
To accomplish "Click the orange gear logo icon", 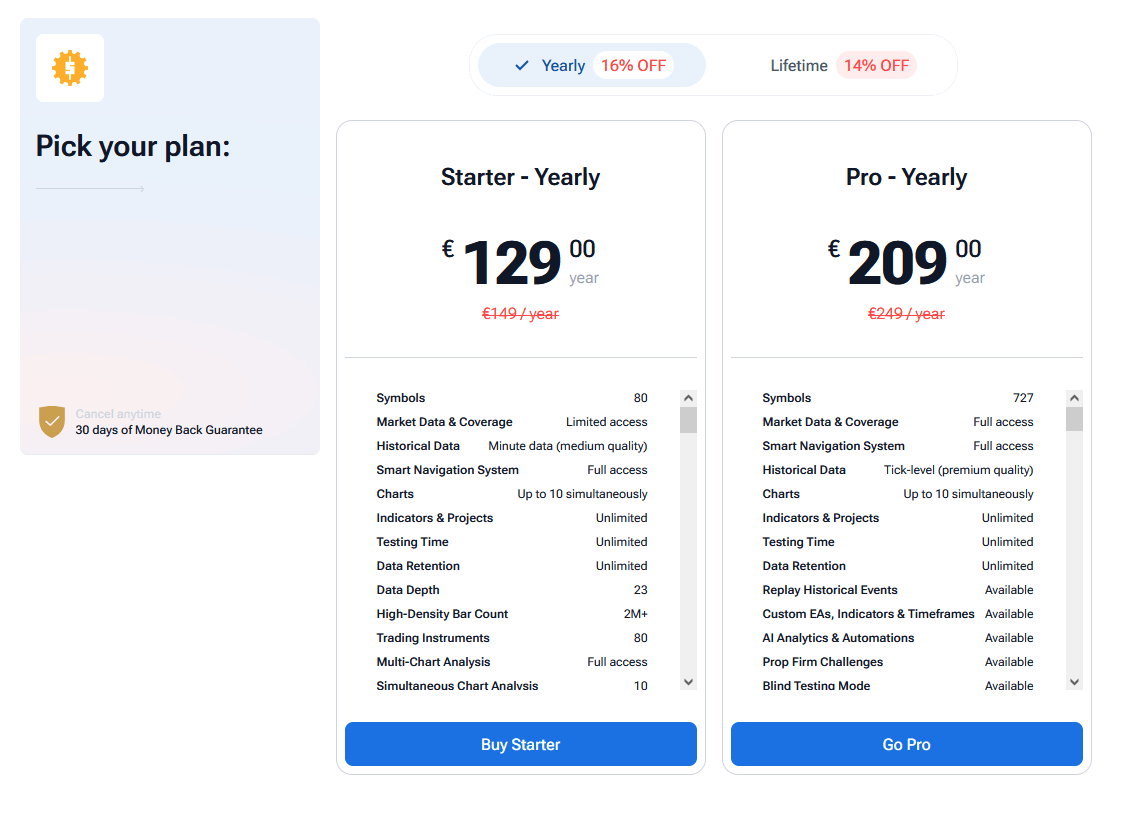I will pyautogui.click(x=70, y=68).
